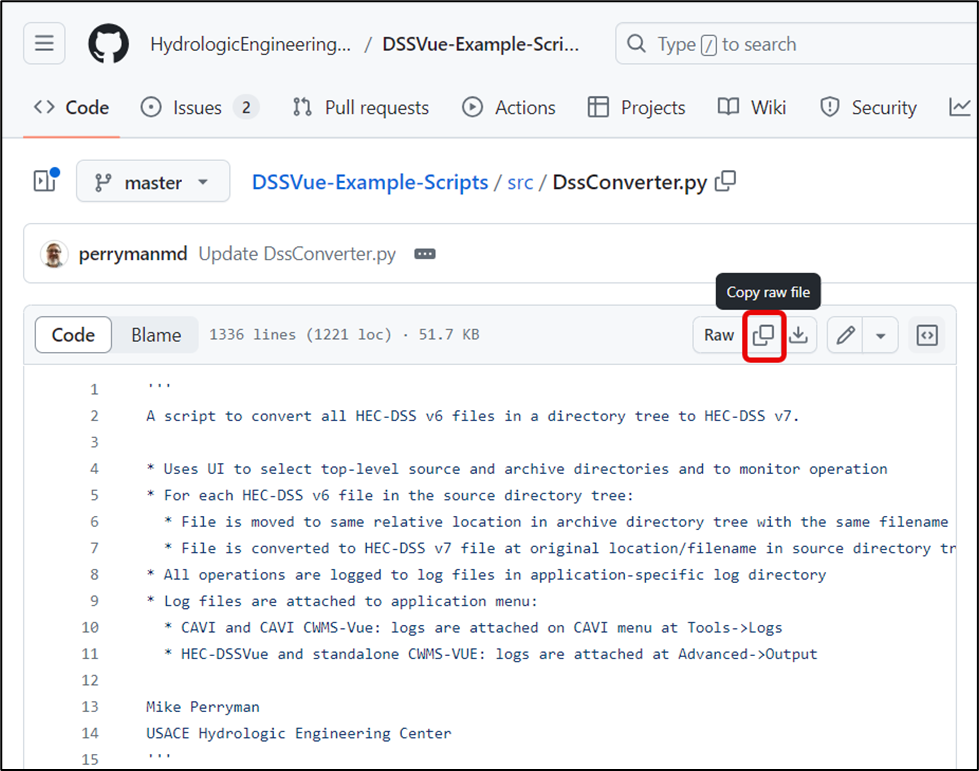979x771 pixels.
Task: Expand the file tree side panel
Action: click(46, 181)
